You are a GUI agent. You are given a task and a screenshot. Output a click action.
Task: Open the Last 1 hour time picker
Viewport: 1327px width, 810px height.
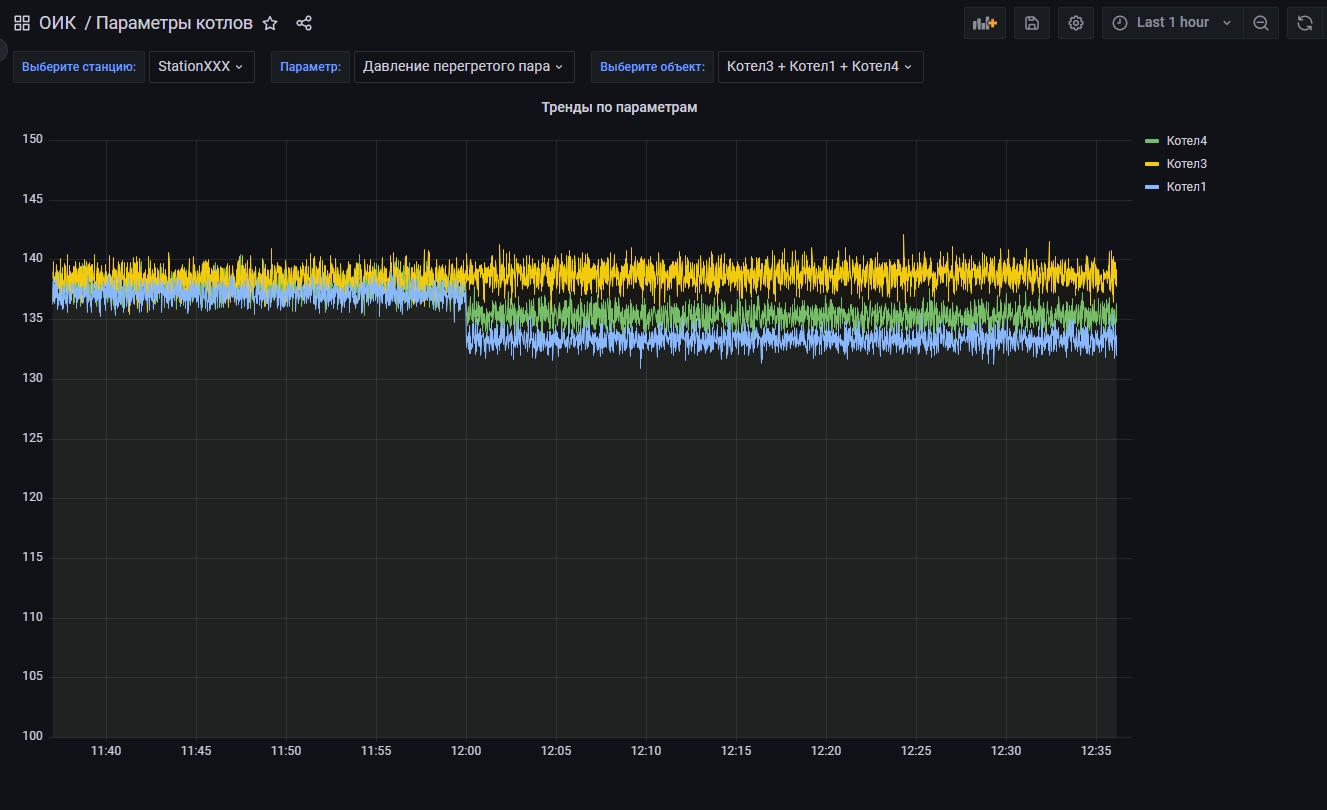(1172, 23)
